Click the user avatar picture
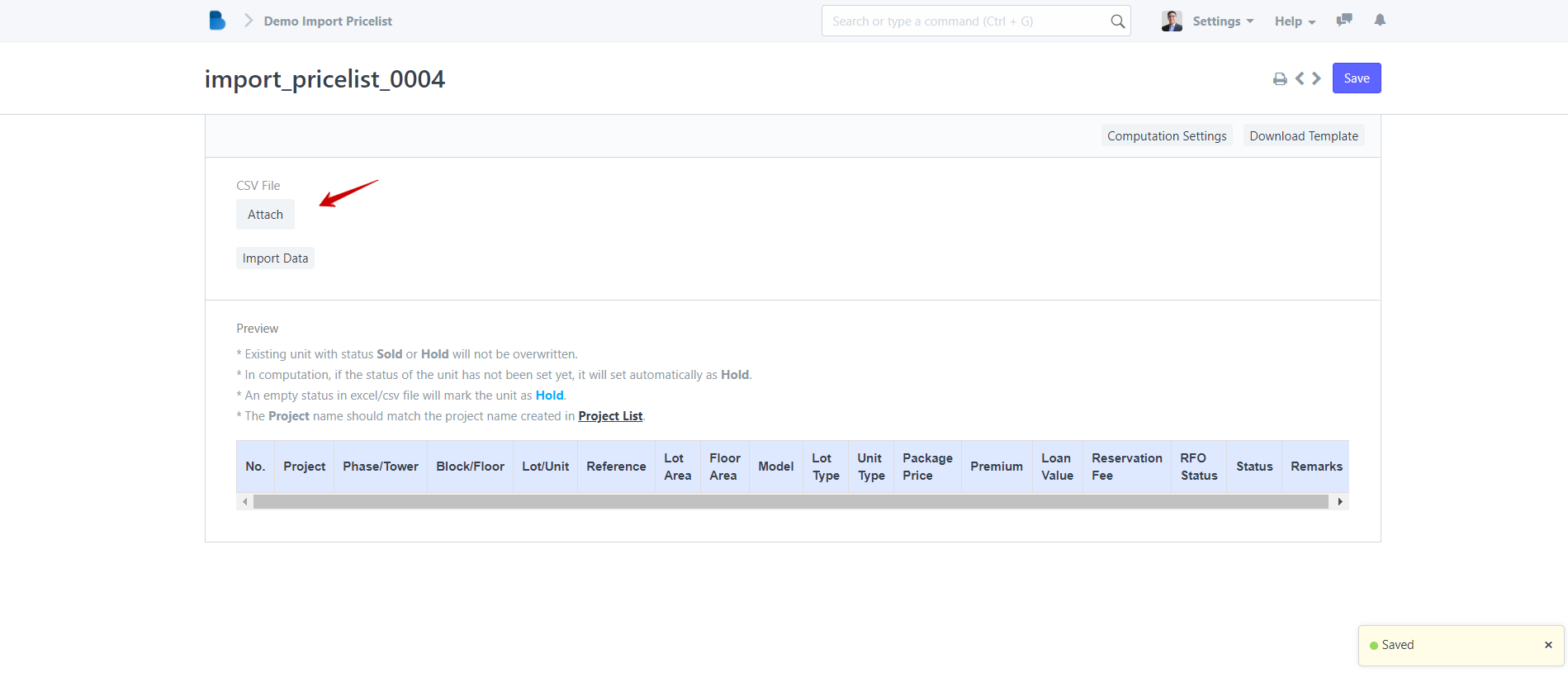The image size is (1568, 687). point(1172,21)
